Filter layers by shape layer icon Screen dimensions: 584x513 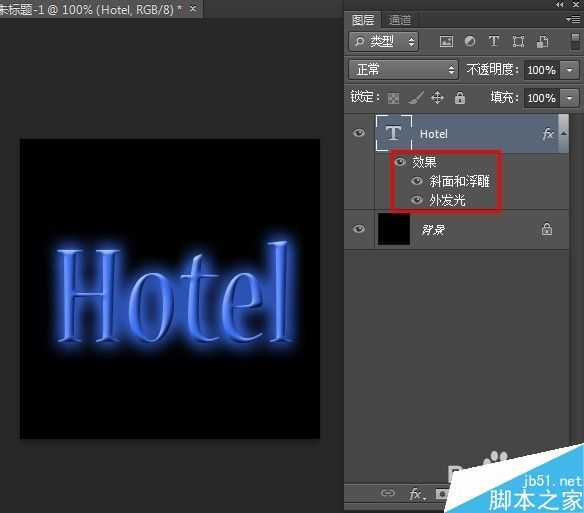click(518, 41)
